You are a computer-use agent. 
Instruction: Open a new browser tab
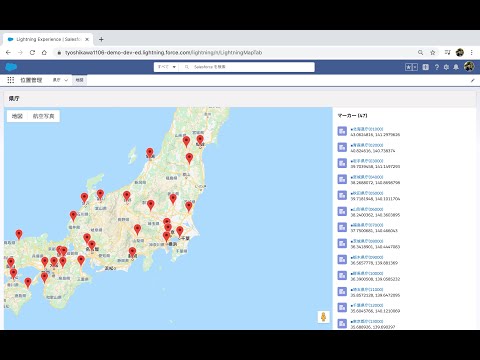coord(101,39)
